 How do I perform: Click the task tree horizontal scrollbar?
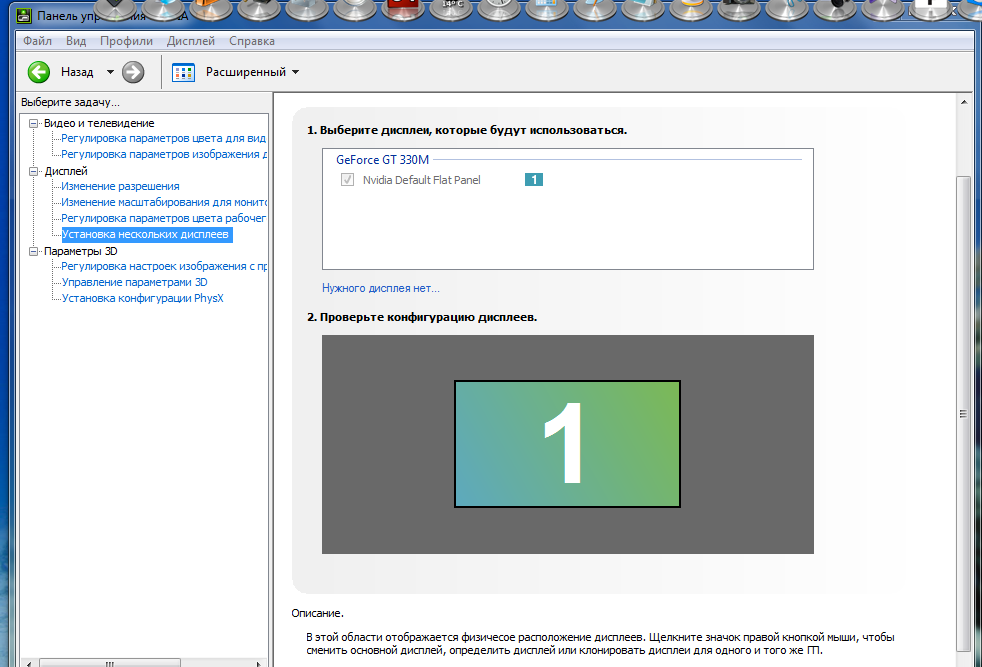tap(112, 662)
